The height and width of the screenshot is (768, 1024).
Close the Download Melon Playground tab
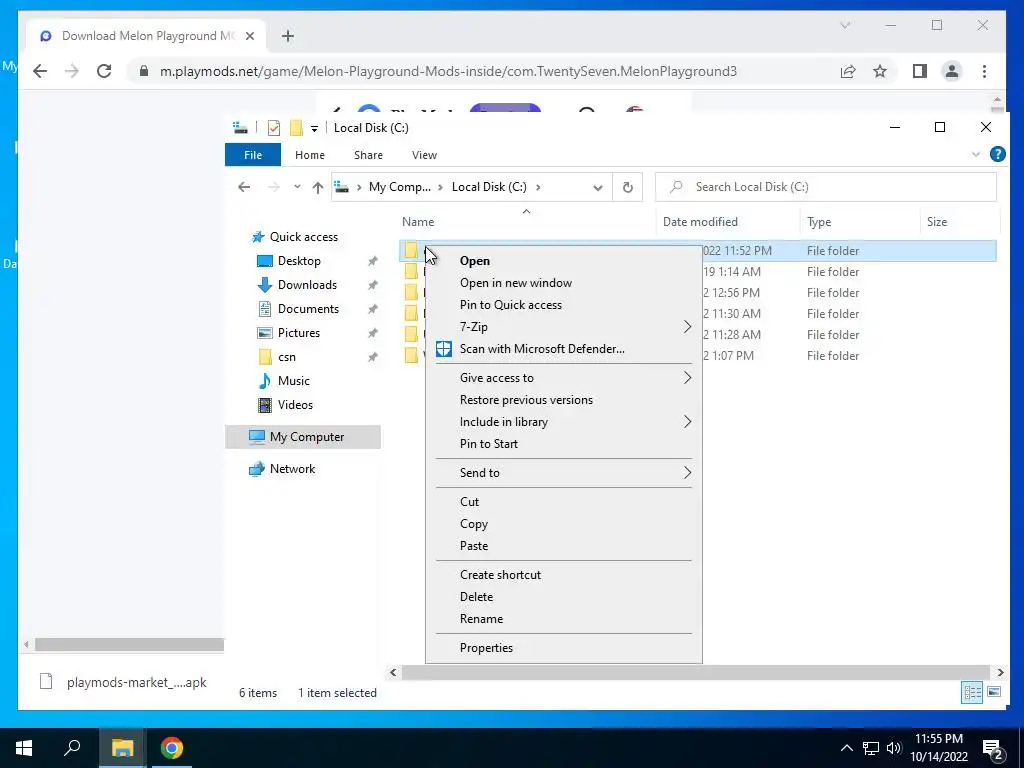[x=249, y=36]
